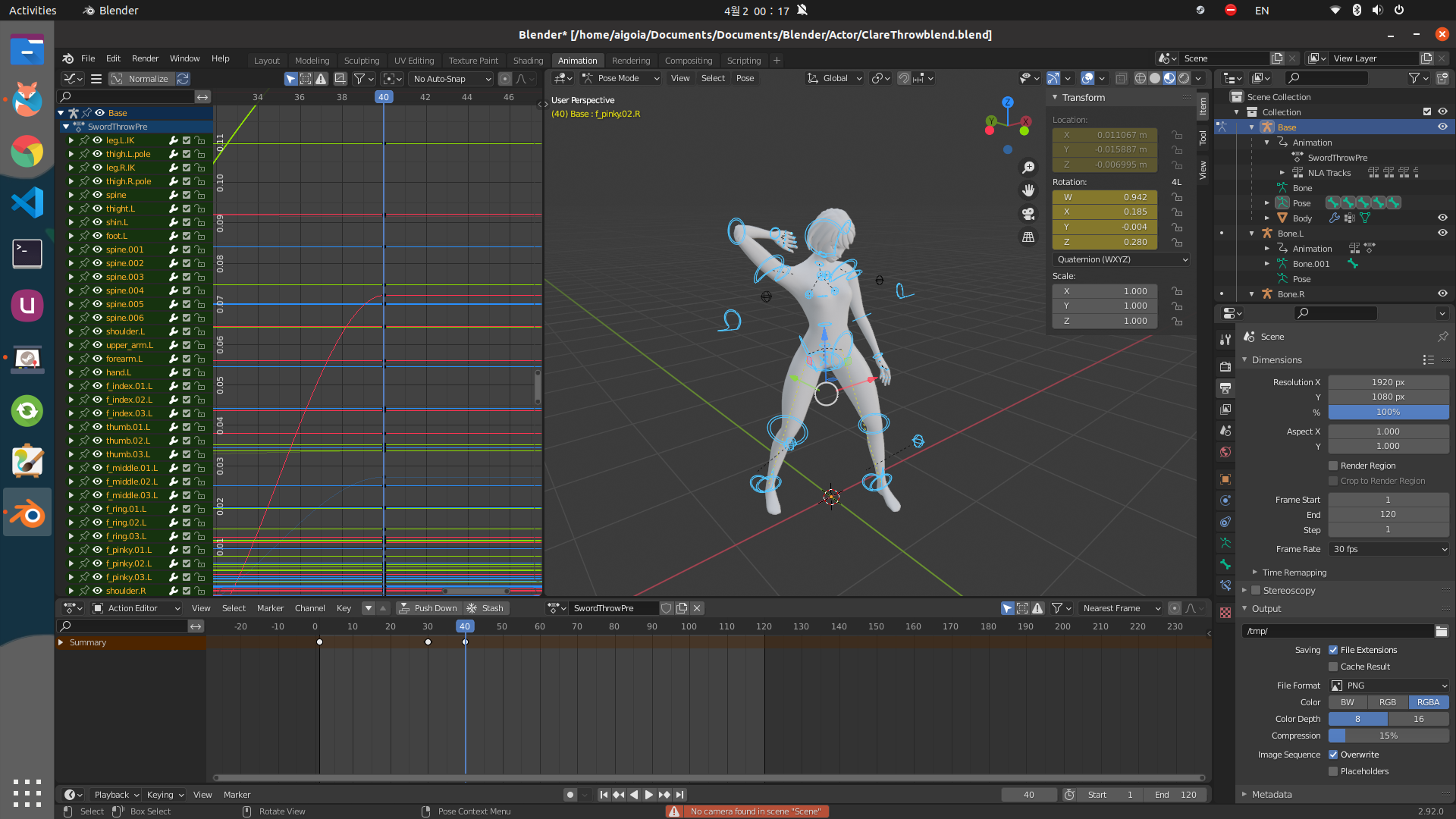Click the Push Down button
Screen dimensions: 1456x819
click(428, 608)
